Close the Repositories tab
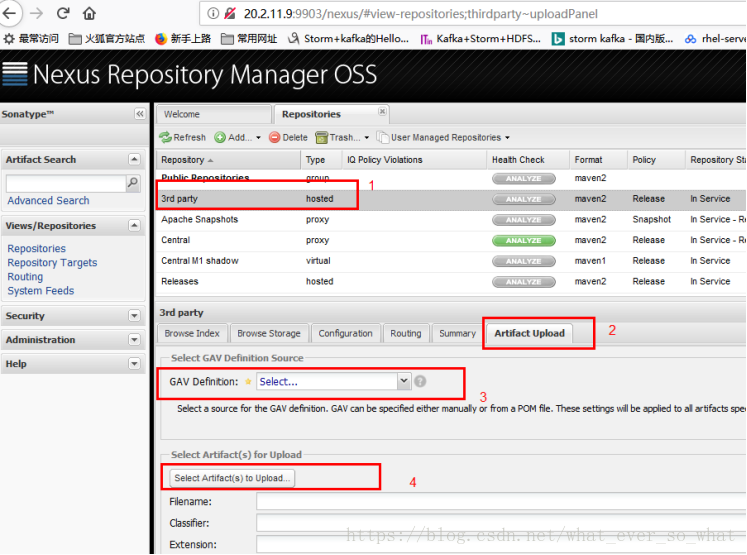This screenshot has width=747, height=555. click(x=382, y=111)
